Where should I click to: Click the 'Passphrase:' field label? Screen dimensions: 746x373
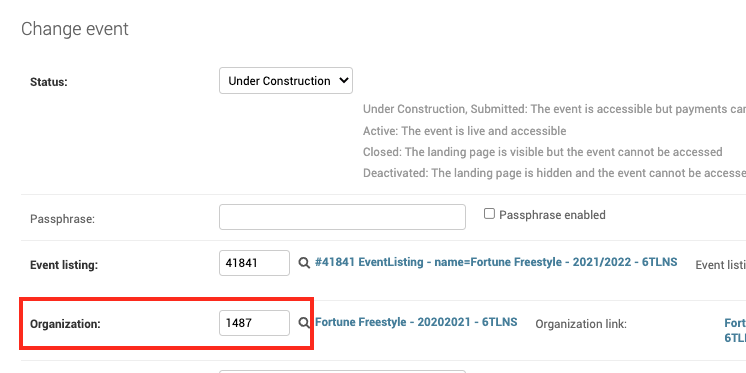(x=62, y=219)
